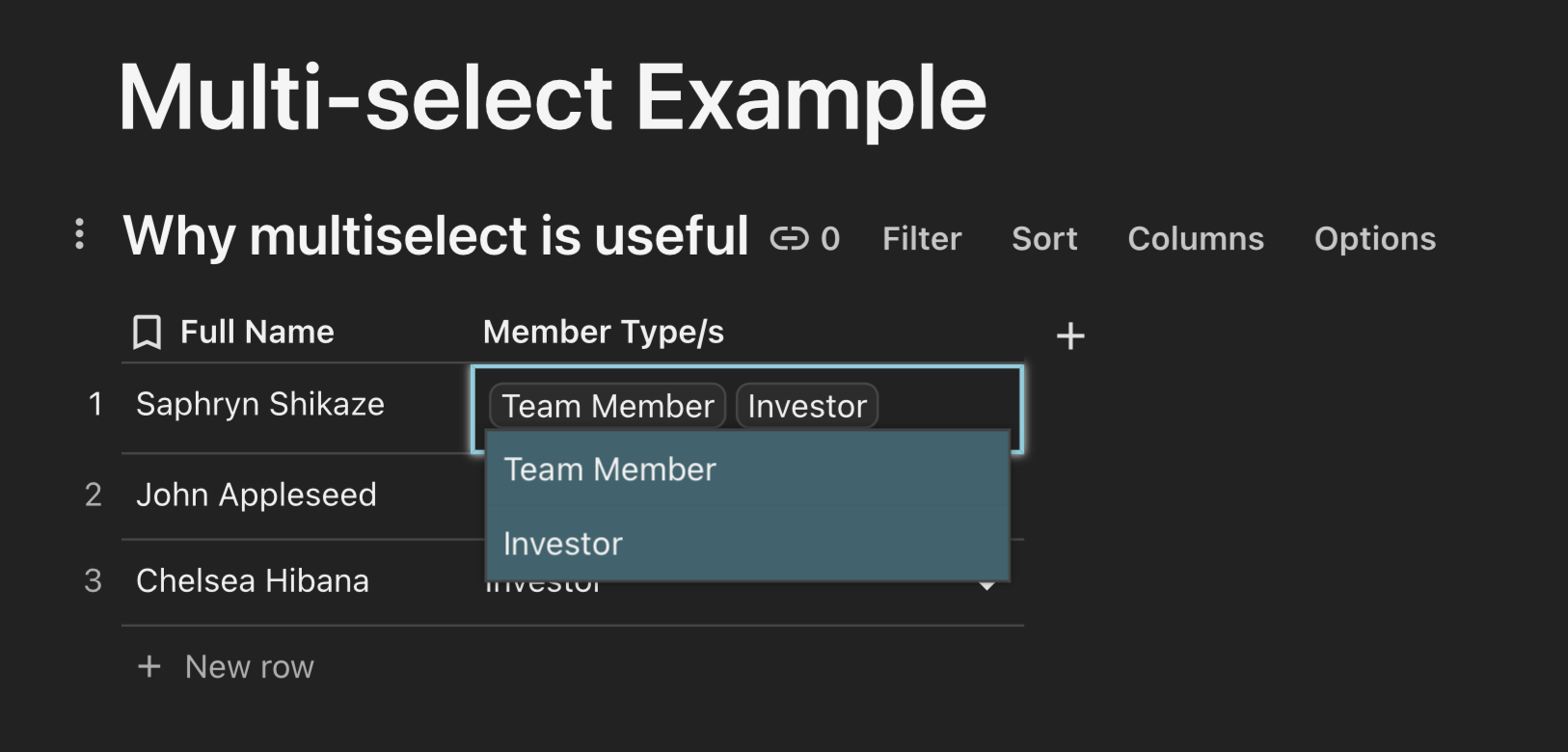Select the Member Type/s column header
Viewport: 1568px width, 752px height.
tap(604, 332)
